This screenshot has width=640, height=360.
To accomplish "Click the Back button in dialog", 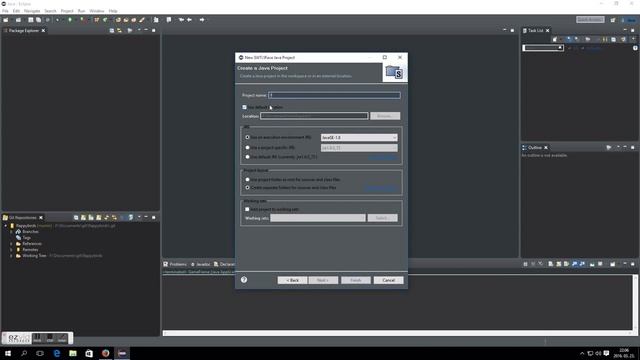I will pos(292,280).
